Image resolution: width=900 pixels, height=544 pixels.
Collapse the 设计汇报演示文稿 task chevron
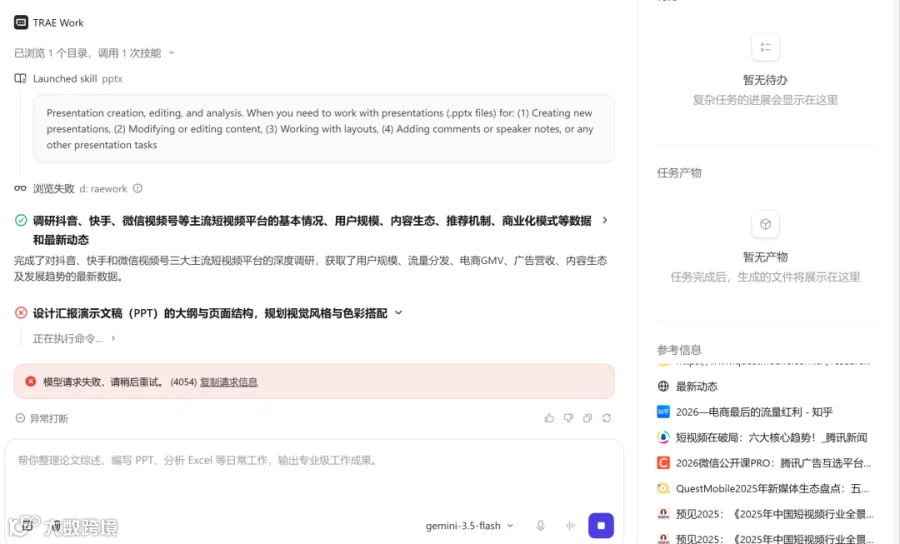pyautogui.click(x=398, y=313)
